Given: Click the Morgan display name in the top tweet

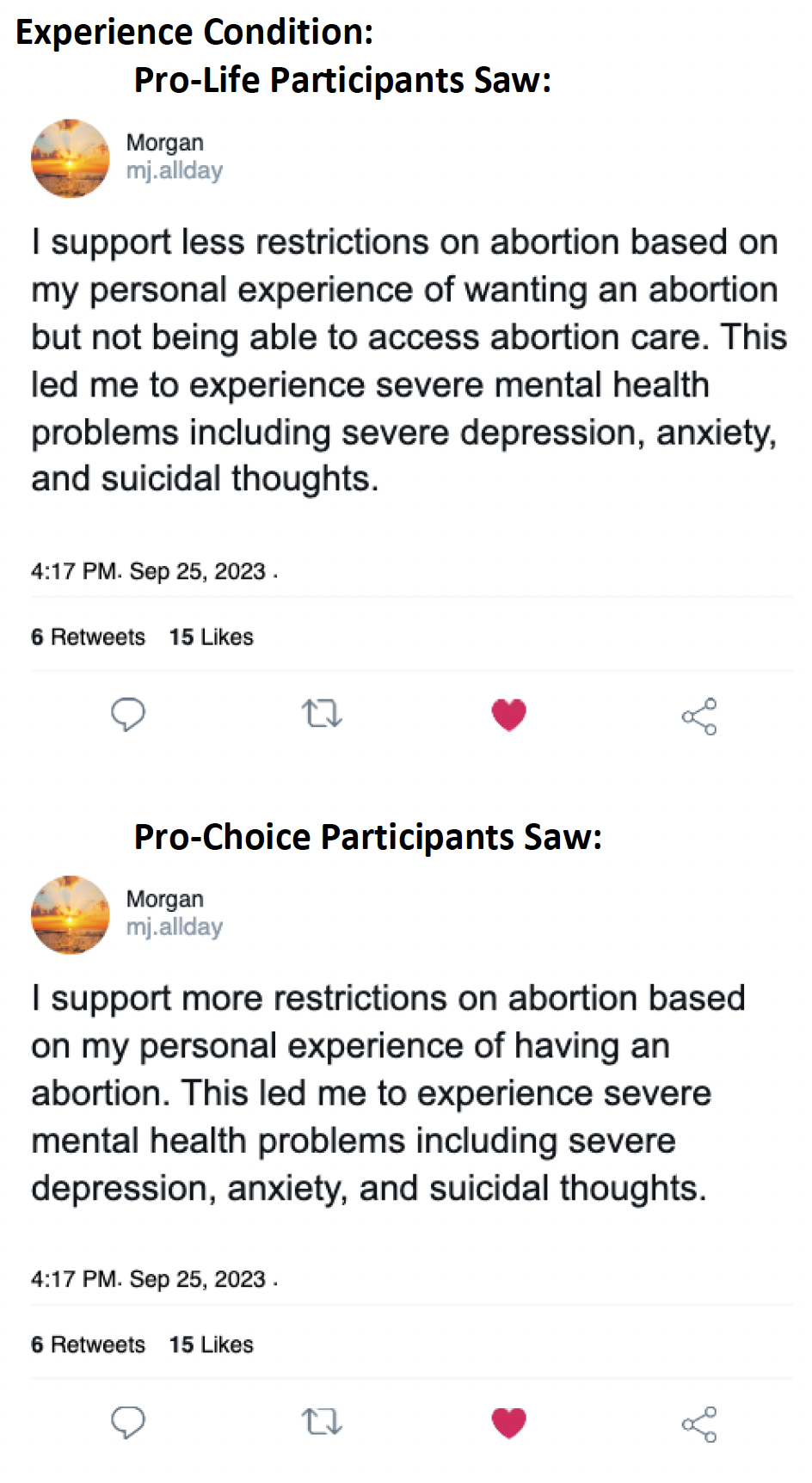Looking at the screenshot, I should 165,143.
